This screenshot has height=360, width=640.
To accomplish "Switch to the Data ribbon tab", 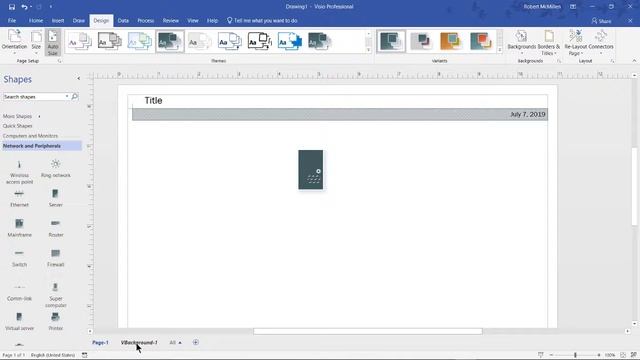I will (x=123, y=20).
